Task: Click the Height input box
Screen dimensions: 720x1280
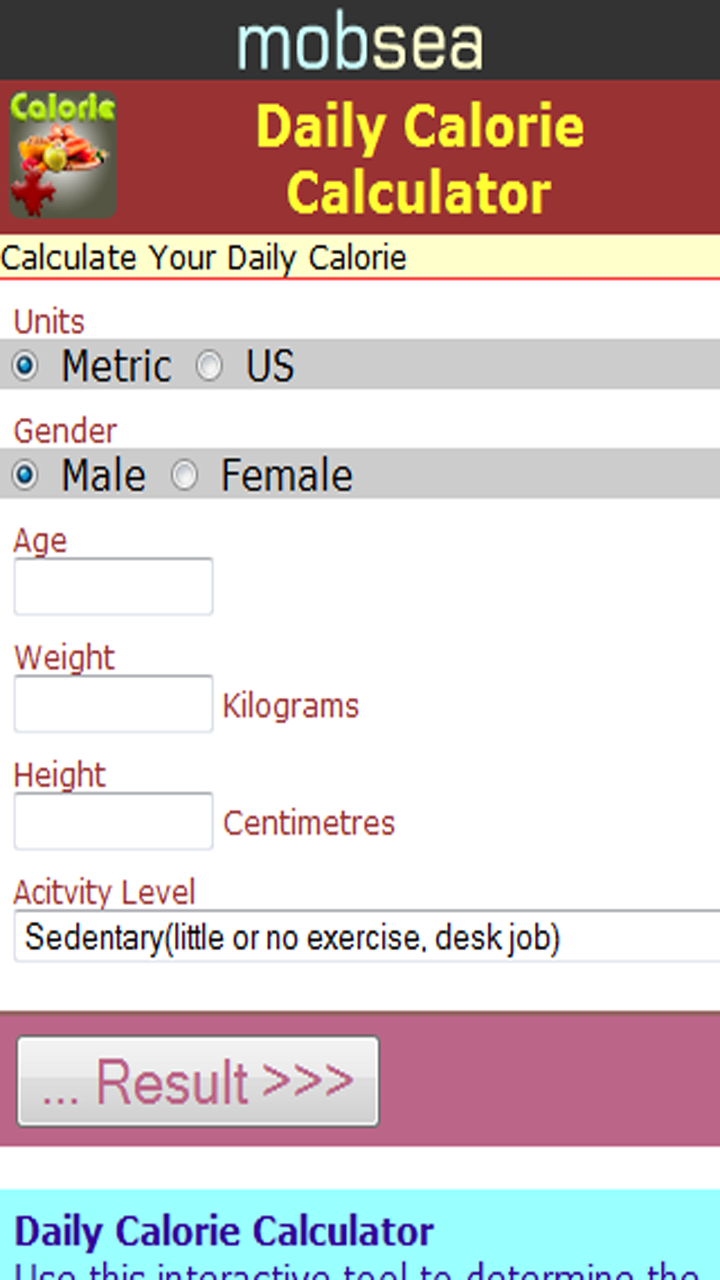Action: point(113,820)
